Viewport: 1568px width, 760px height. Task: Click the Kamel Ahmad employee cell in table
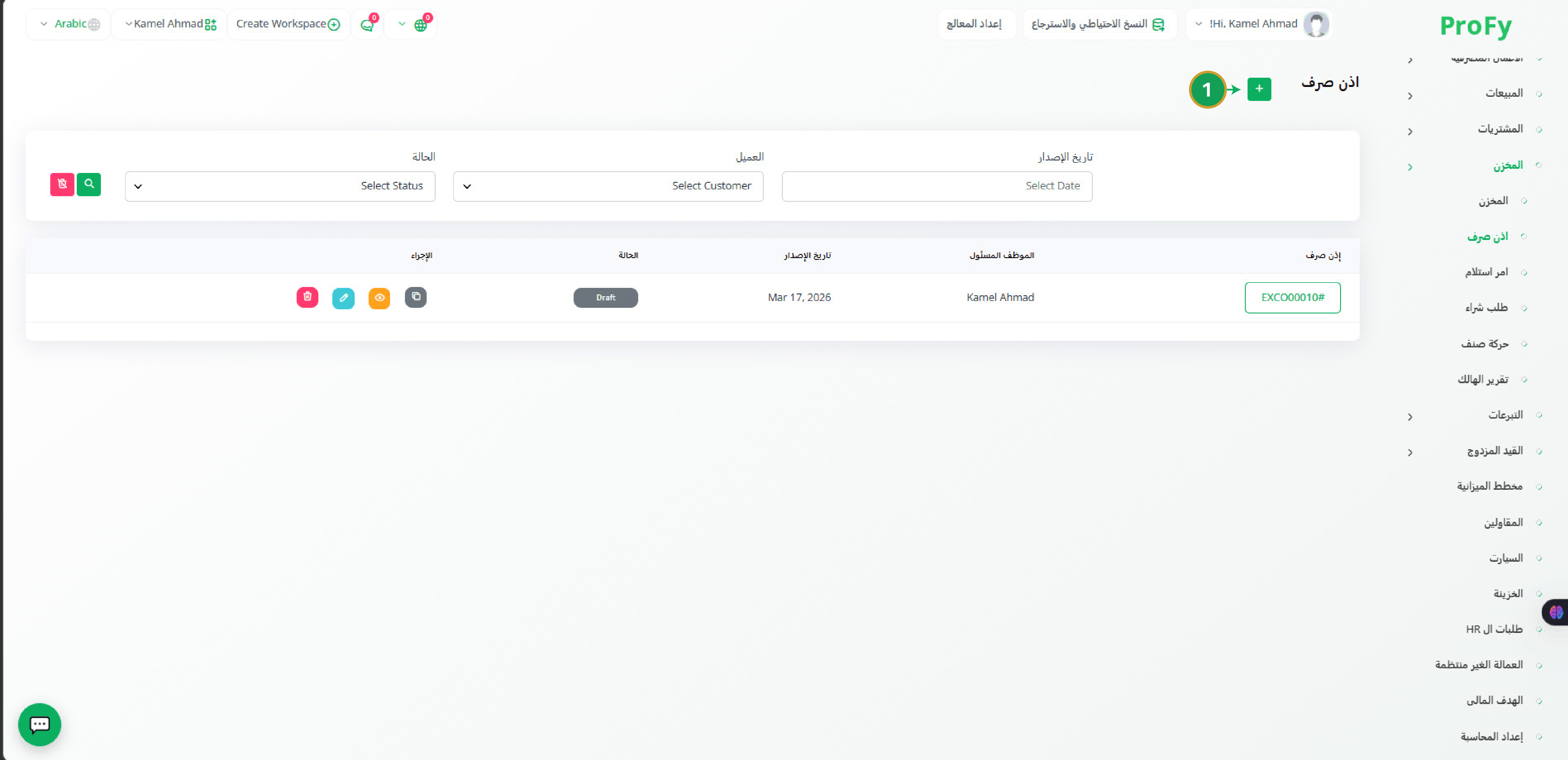pyautogui.click(x=1000, y=297)
